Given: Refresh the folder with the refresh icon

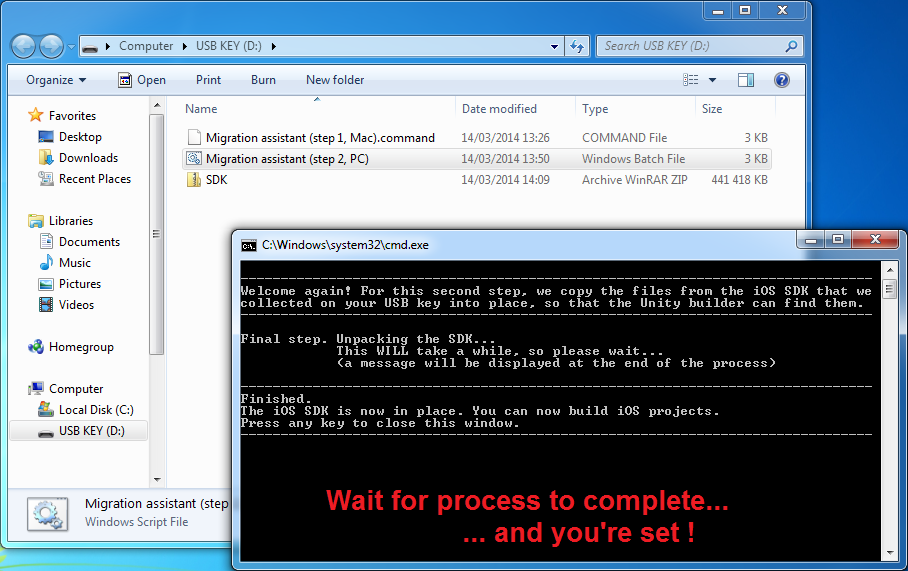Looking at the screenshot, I should tap(577, 47).
